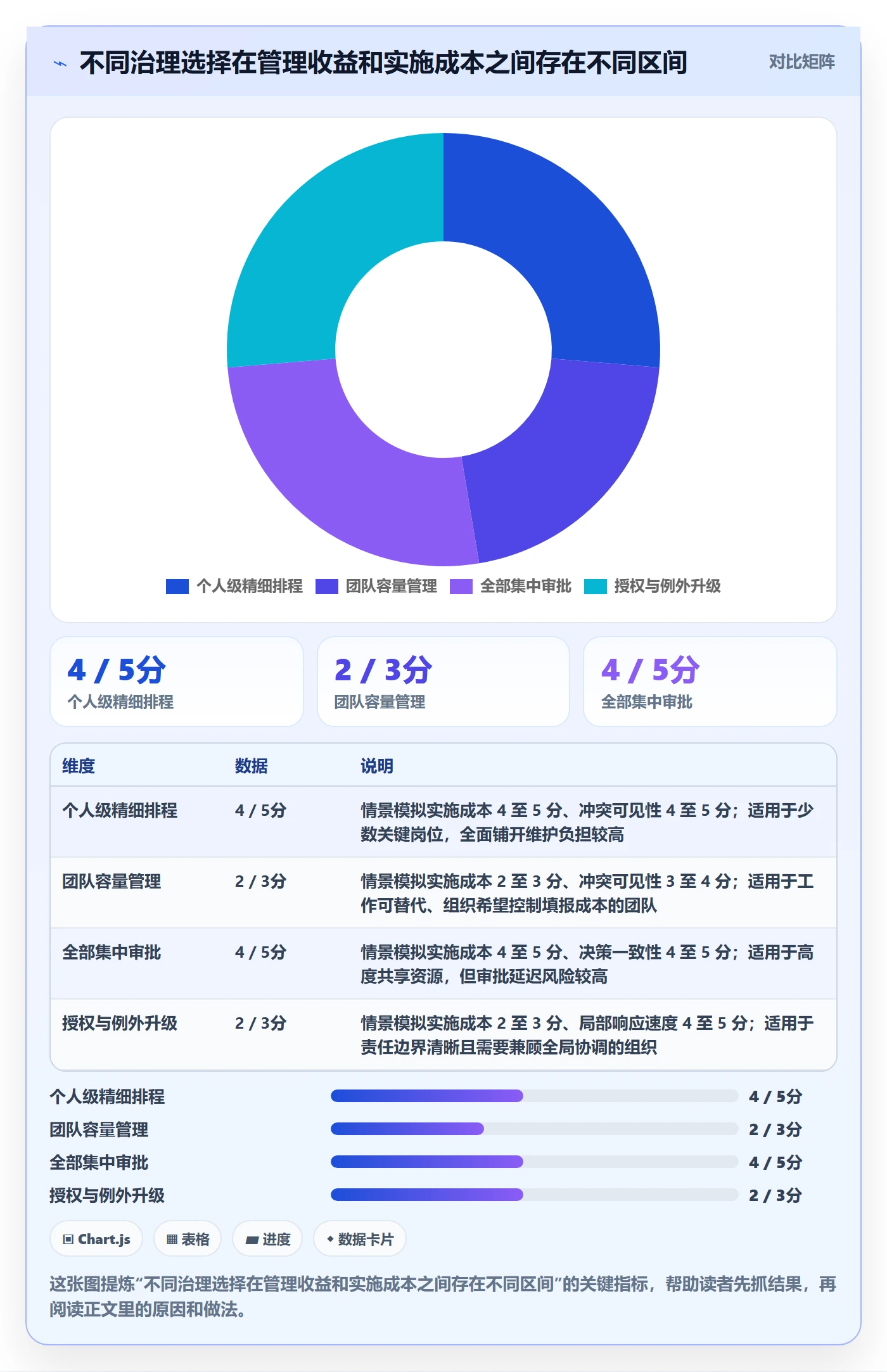Screen dimensions: 887x1372
Task: Select 个人级精细排程 table row name
Action: [x=120, y=810]
